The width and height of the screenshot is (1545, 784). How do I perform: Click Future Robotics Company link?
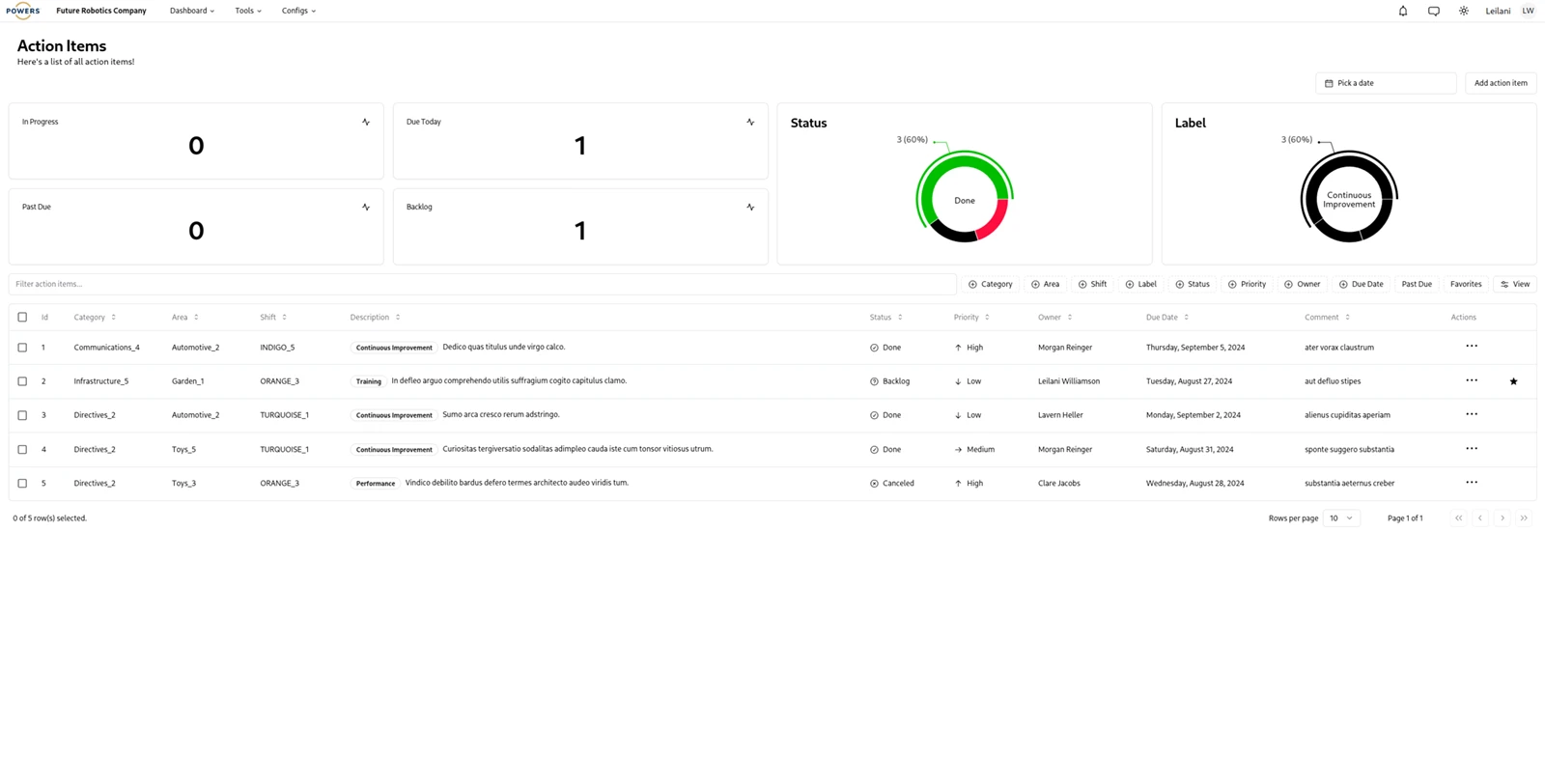tap(101, 11)
